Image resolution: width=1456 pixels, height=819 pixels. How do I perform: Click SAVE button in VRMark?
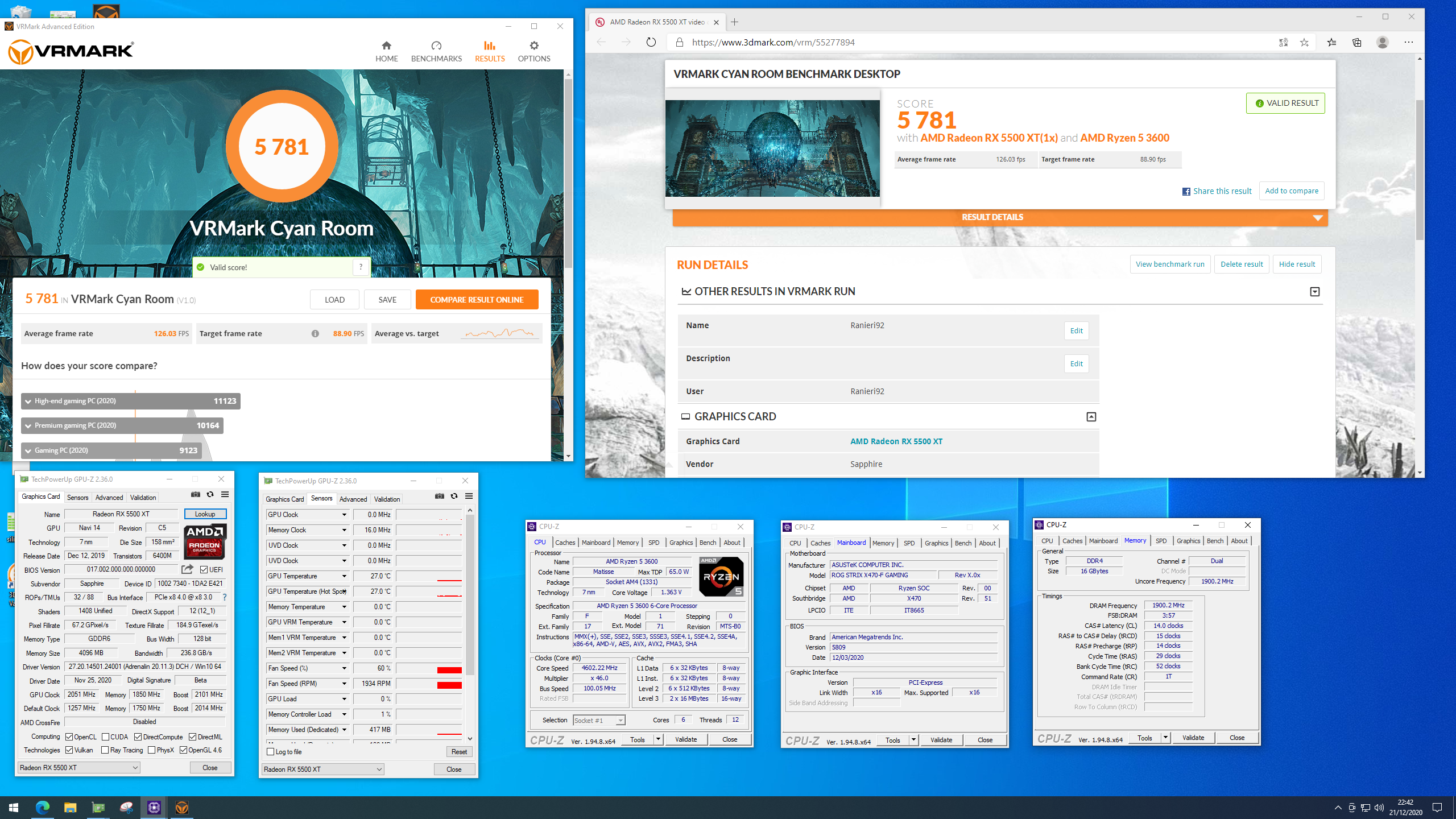[387, 300]
